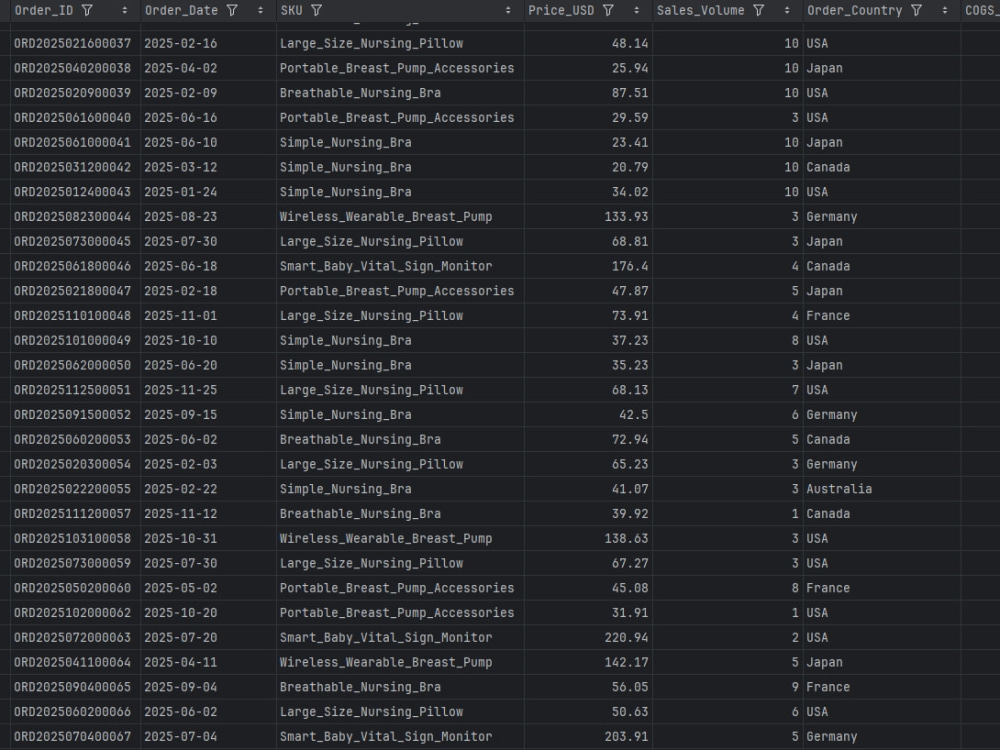Toggle sort arrows on SKU column
1000x750 pixels.
click(x=508, y=10)
